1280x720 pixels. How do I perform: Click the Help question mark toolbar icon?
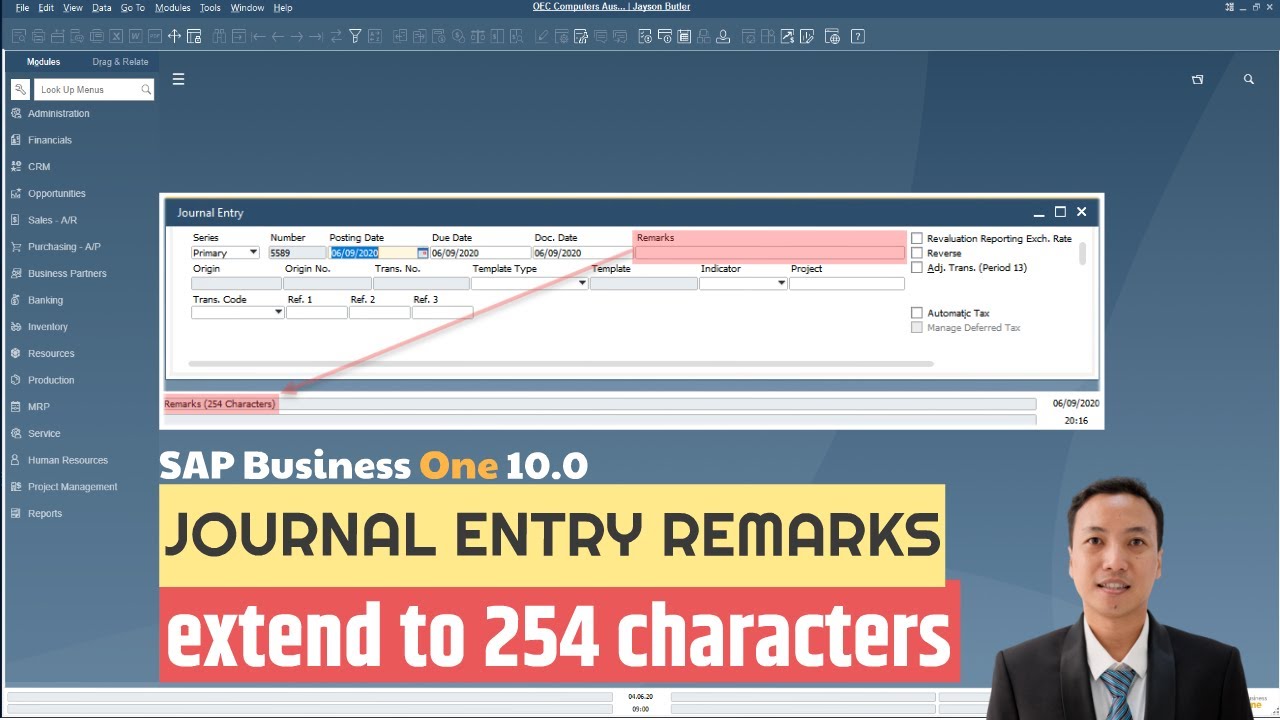click(858, 37)
